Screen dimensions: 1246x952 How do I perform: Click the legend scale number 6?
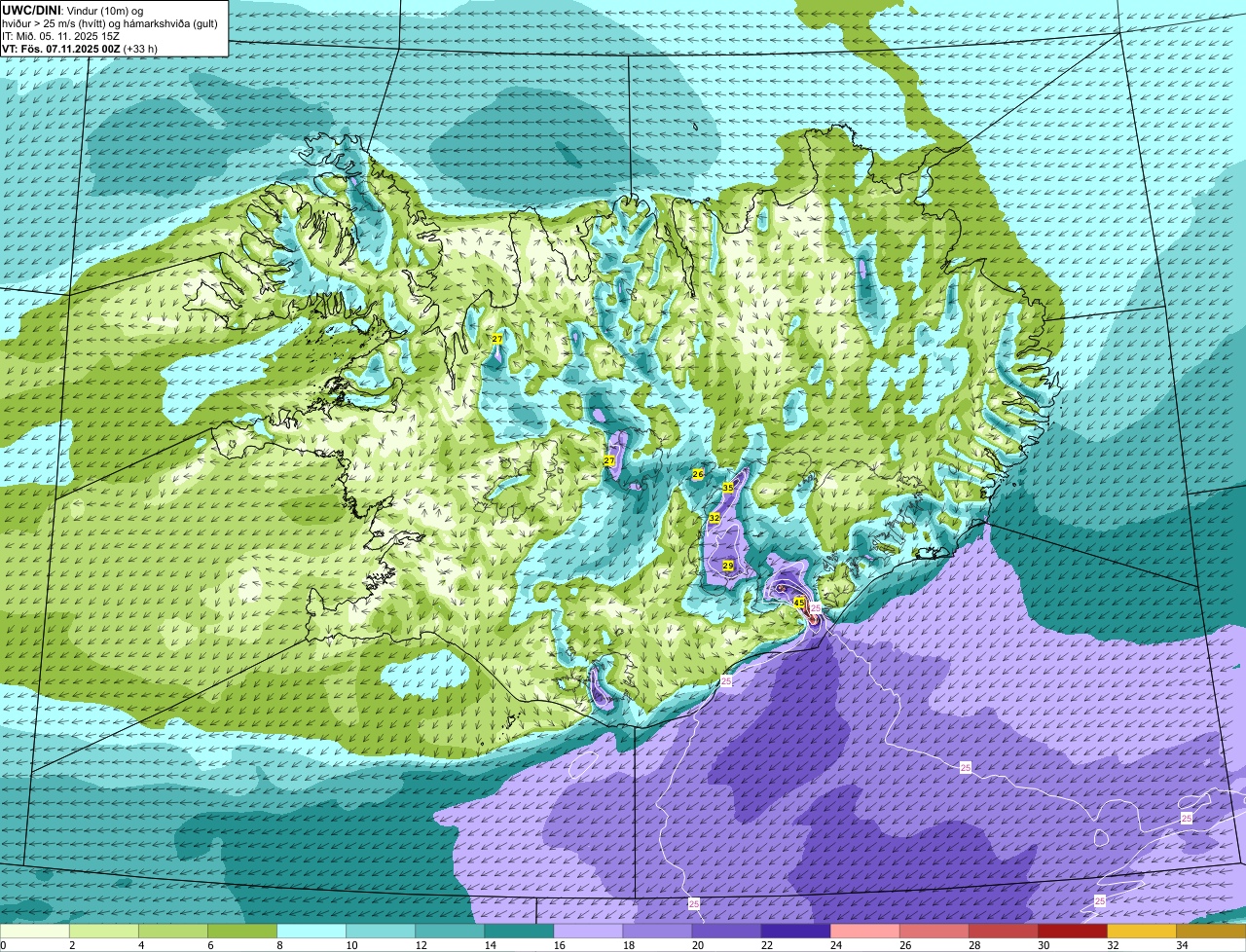coord(209,945)
